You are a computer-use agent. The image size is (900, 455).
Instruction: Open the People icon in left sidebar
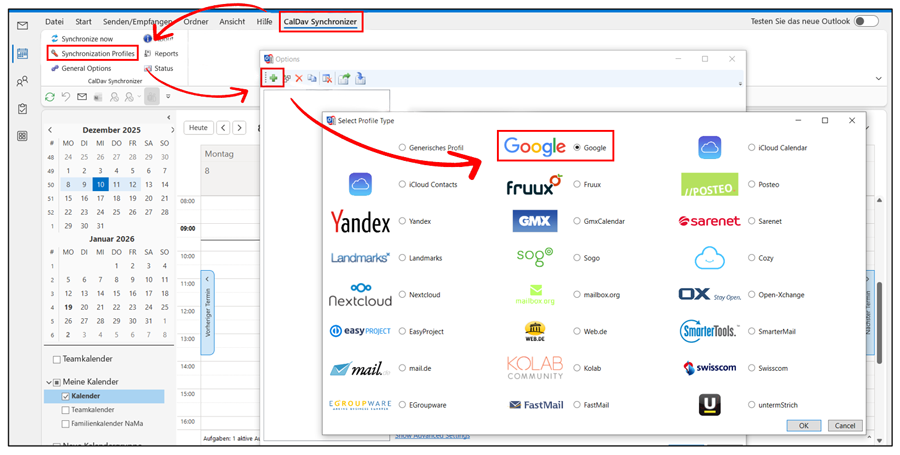22,81
